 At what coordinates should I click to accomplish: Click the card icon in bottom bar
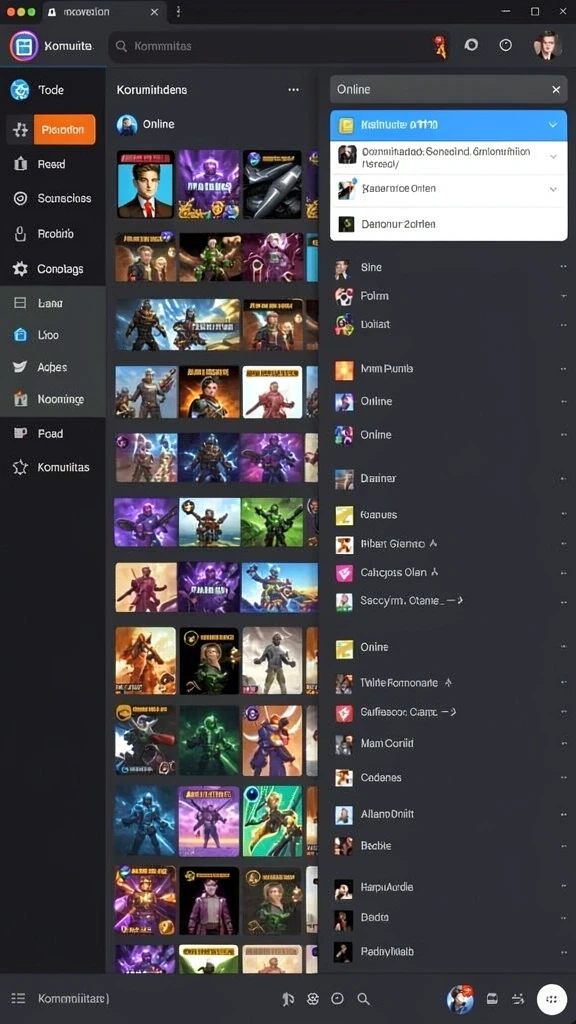(x=492, y=999)
